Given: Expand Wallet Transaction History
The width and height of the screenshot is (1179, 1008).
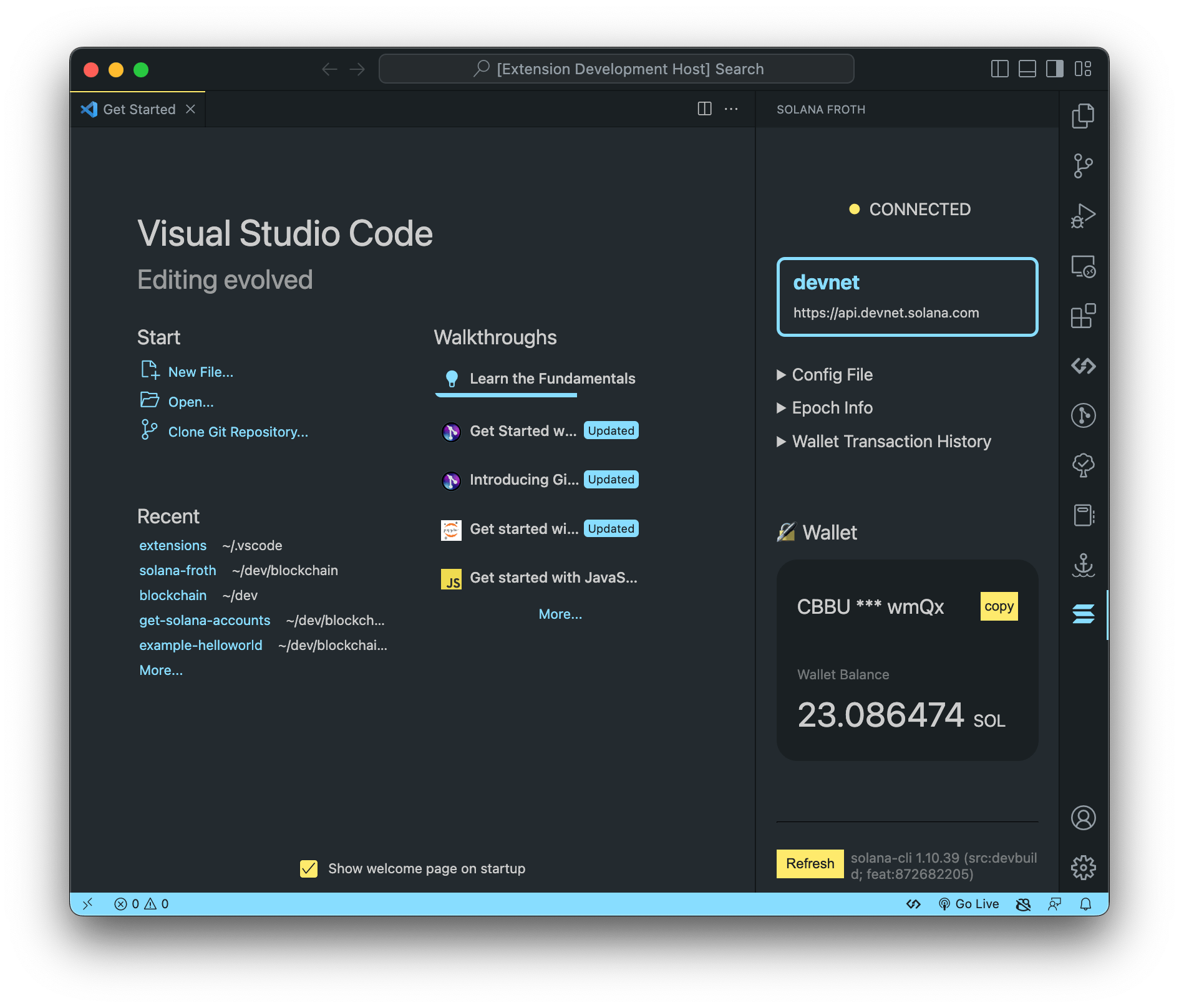Looking at the screenshot, I should tap(891, 442).
